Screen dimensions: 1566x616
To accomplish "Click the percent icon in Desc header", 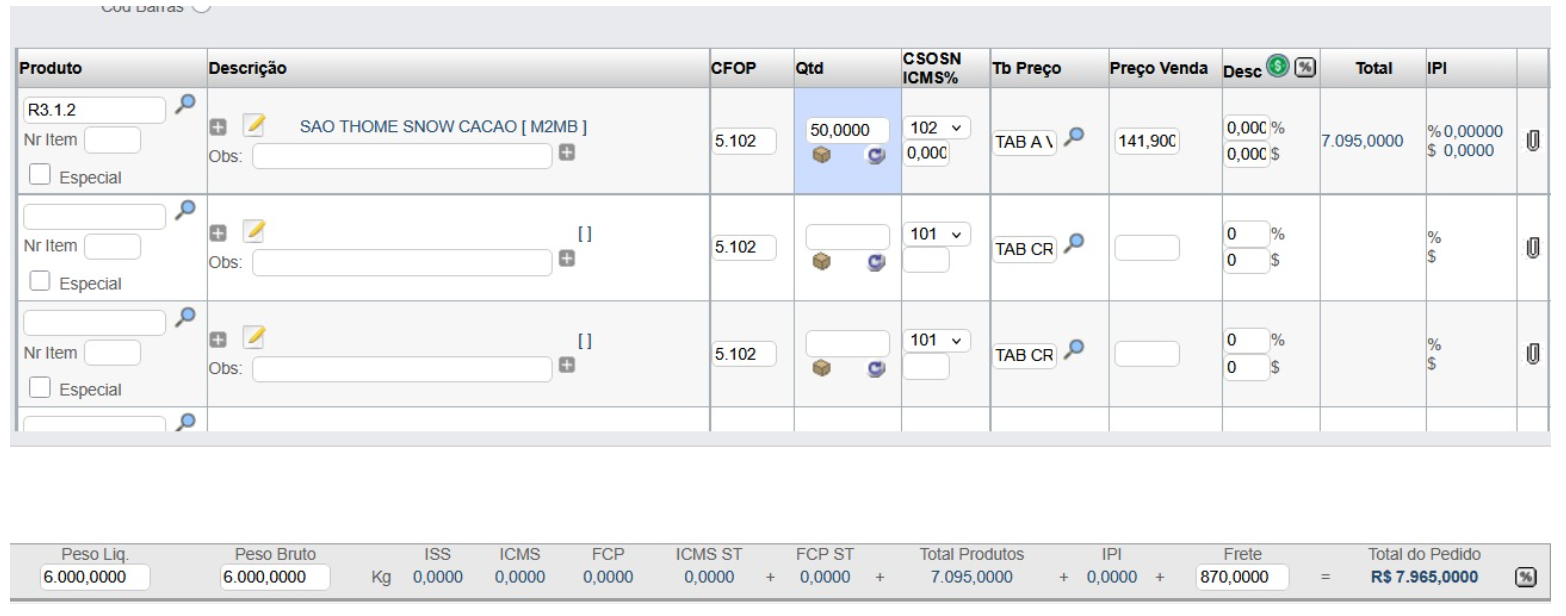I will point(1304,67).
